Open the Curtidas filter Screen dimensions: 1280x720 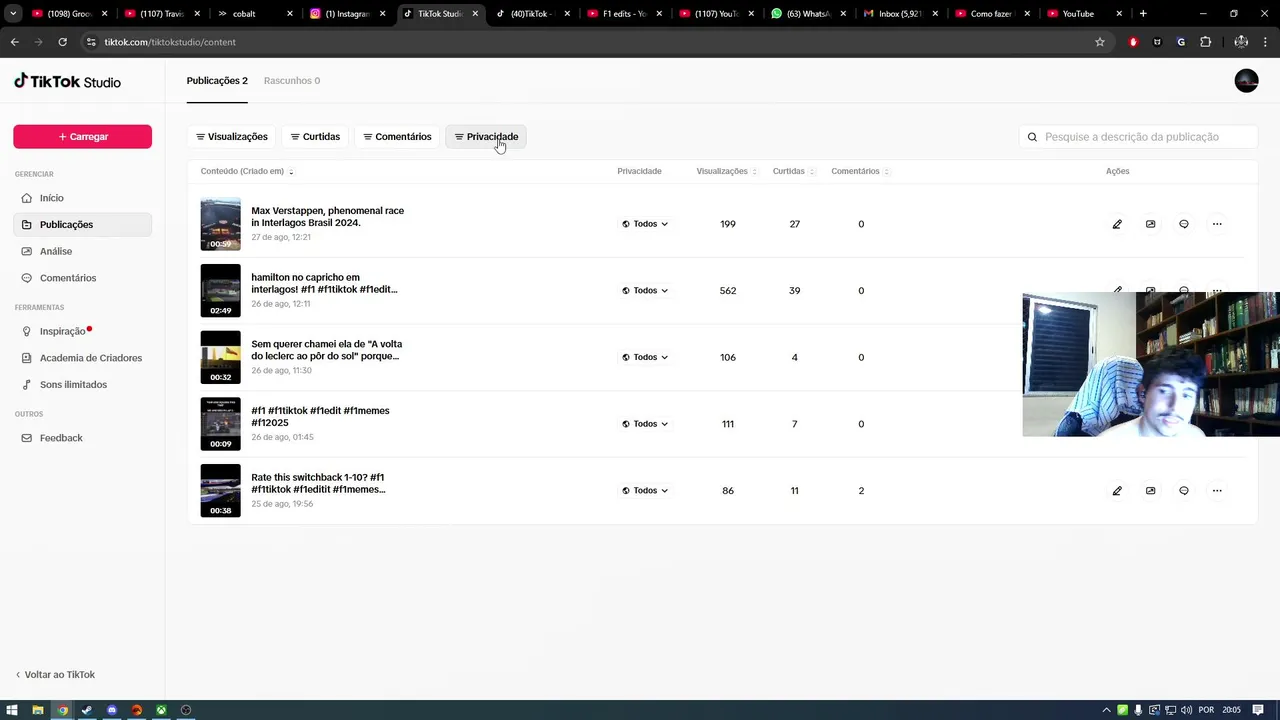coord(315,137)
